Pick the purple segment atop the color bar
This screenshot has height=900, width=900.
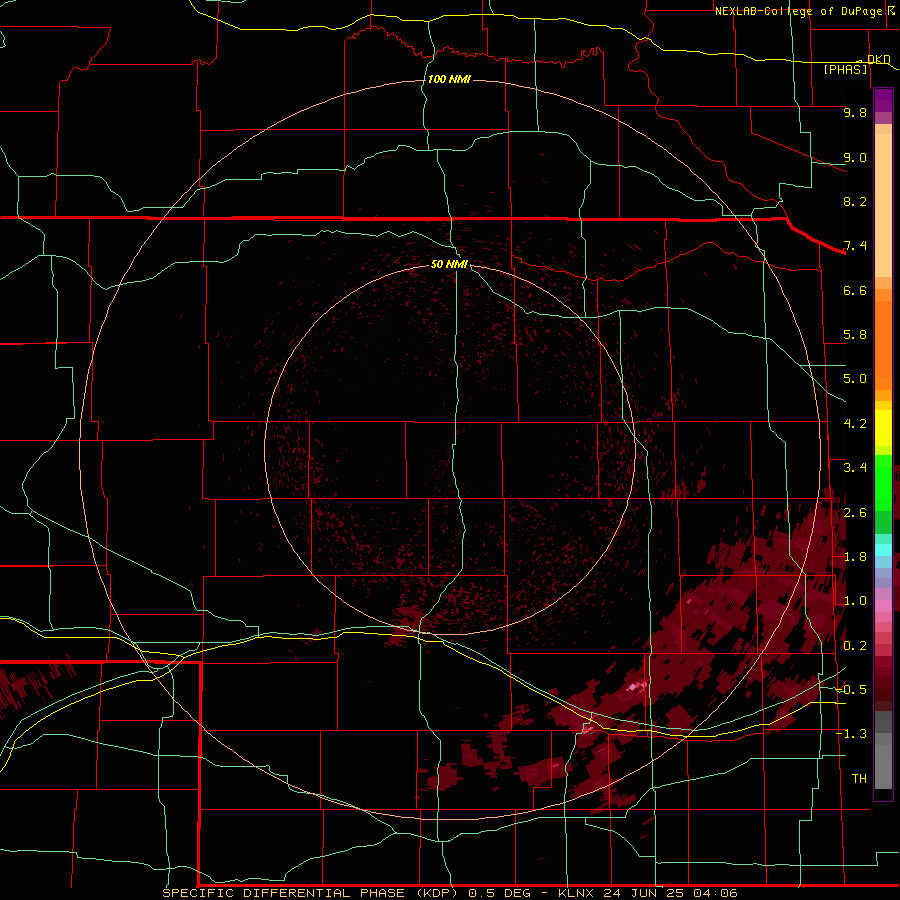click(x=883, y=101)
